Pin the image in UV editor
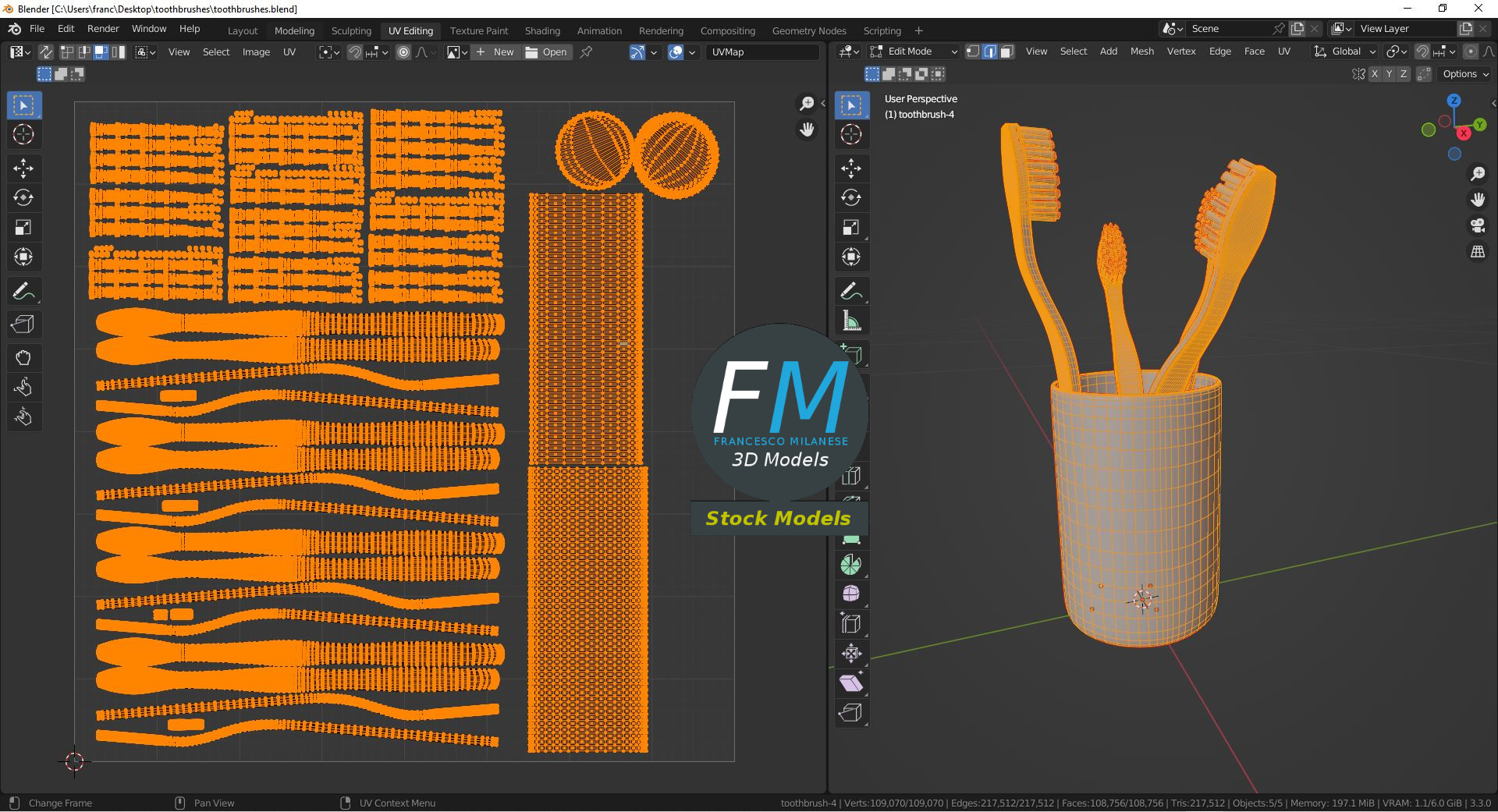Image resolution: width=1498 pixels, height=812 pixels. click(586, 52)
